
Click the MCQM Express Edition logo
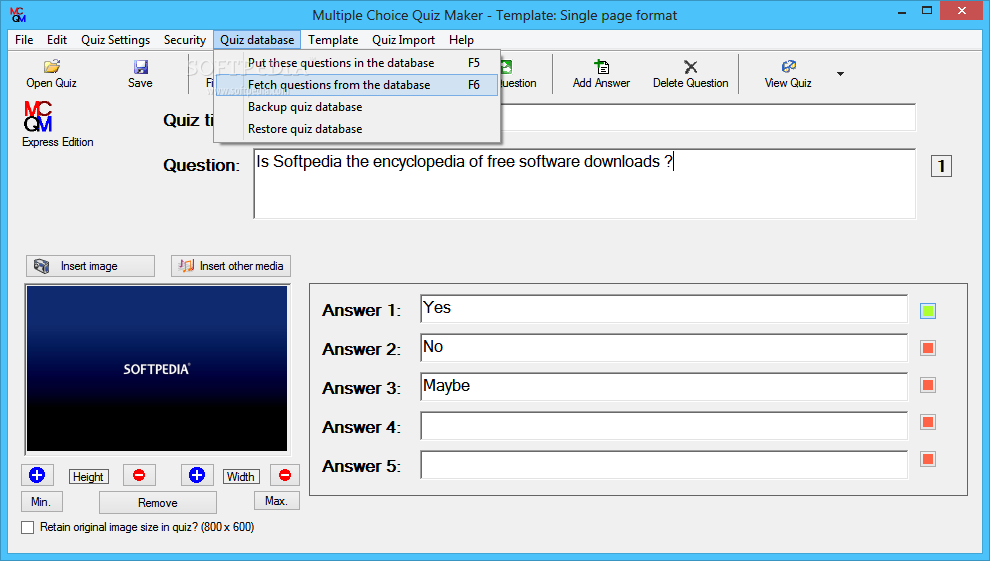pyautogui.click(x=39, y=116)
